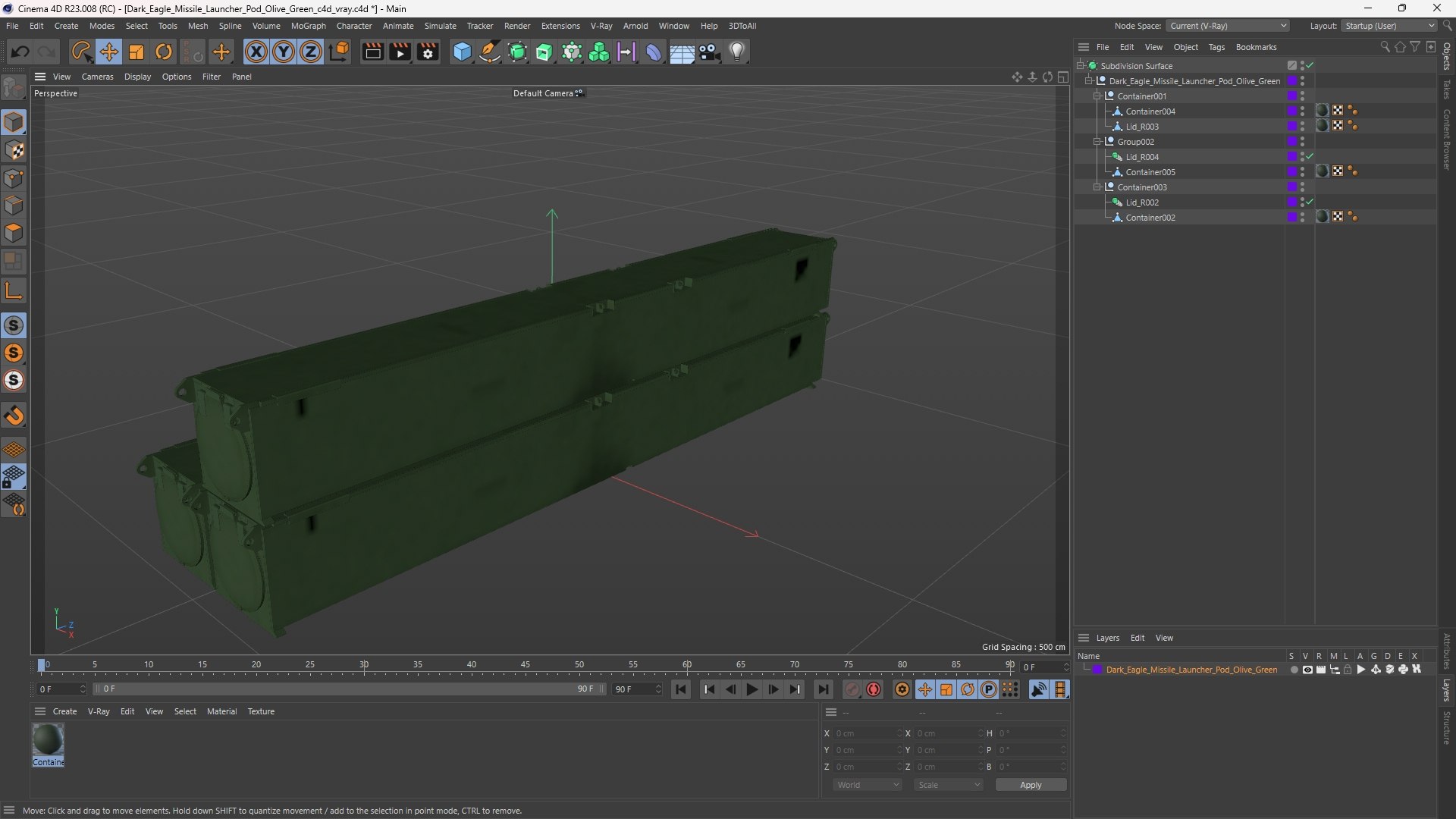Click Play Forwards button
Screen dimensions: 1456x819
752,689
